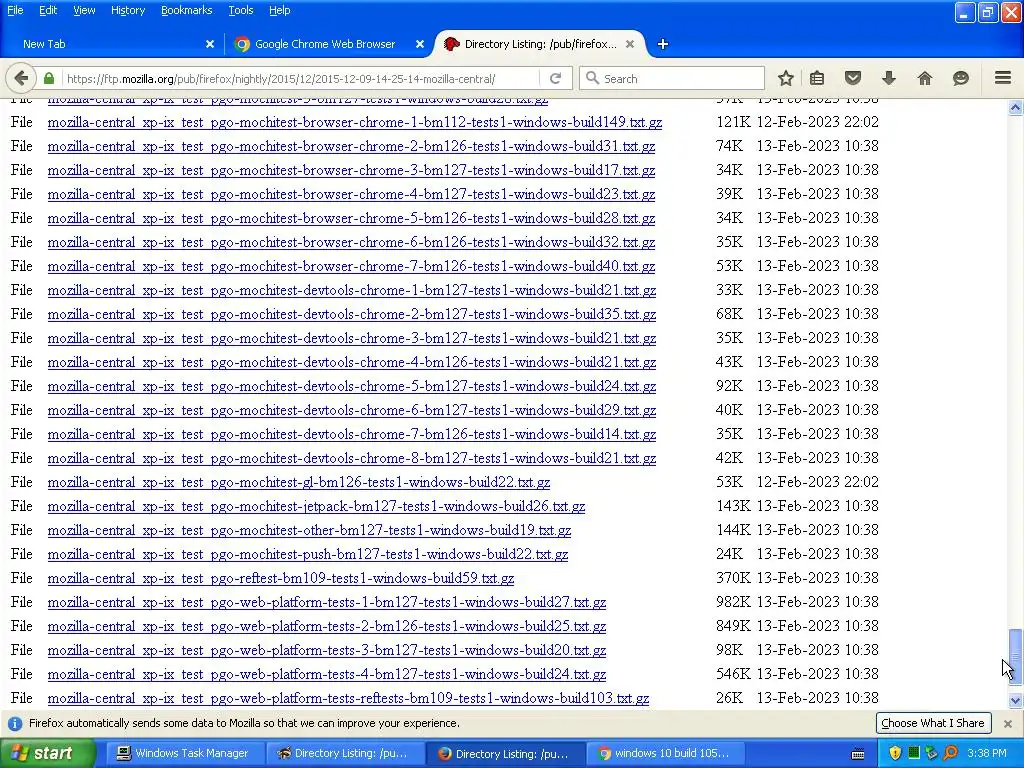Screen dimensions: 1024x768
Task: Open web-platform-tests-1-bm127 build27 link
Action: (x=327, y=602)
